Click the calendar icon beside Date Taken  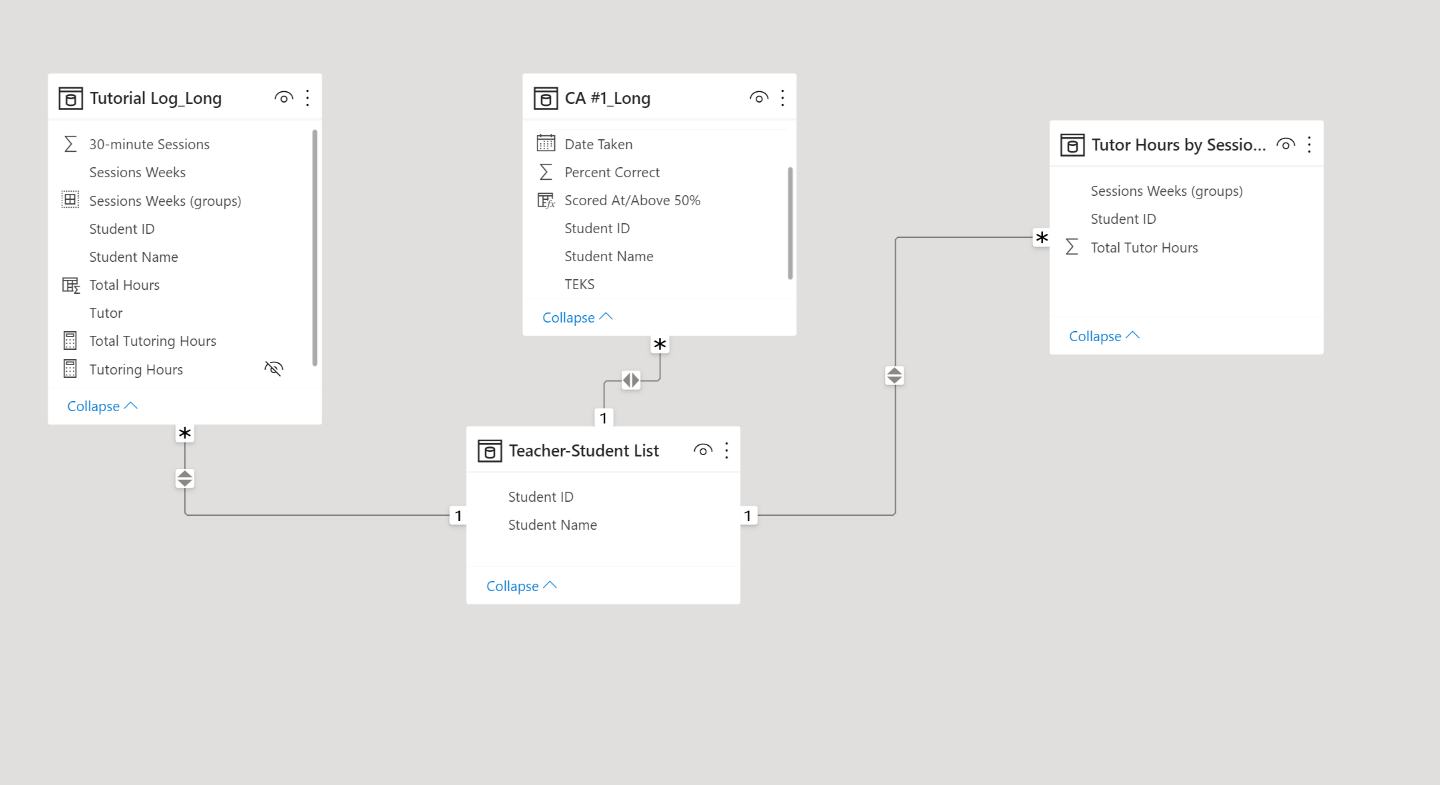point(545,143)
